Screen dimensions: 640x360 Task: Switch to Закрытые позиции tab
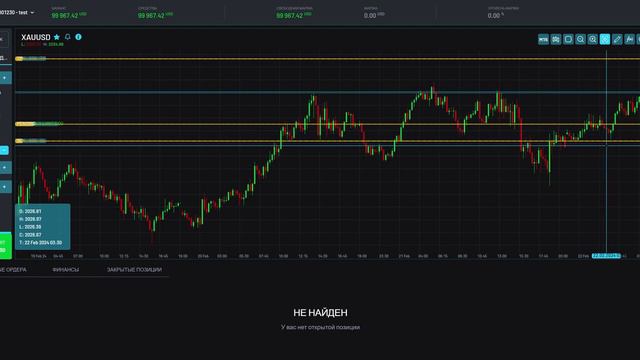tap(134, 270)
